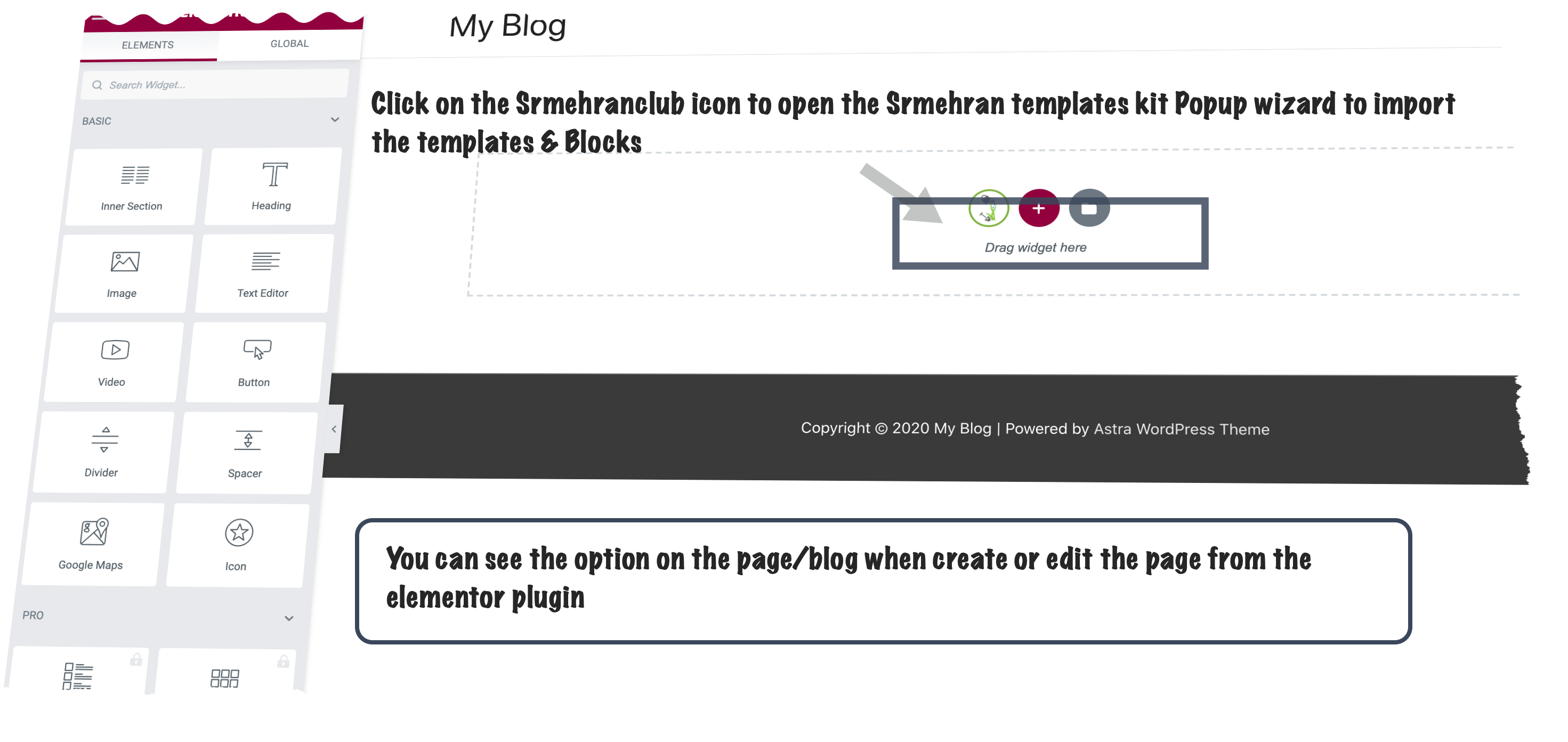Switch to the ELEMENTS tab

click(147, 44)
